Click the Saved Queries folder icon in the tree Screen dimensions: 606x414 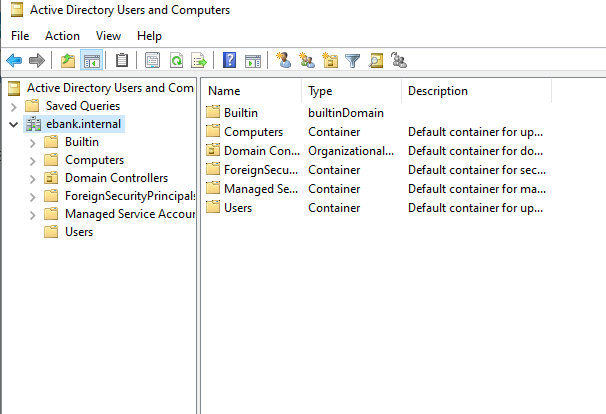[32, 106]
